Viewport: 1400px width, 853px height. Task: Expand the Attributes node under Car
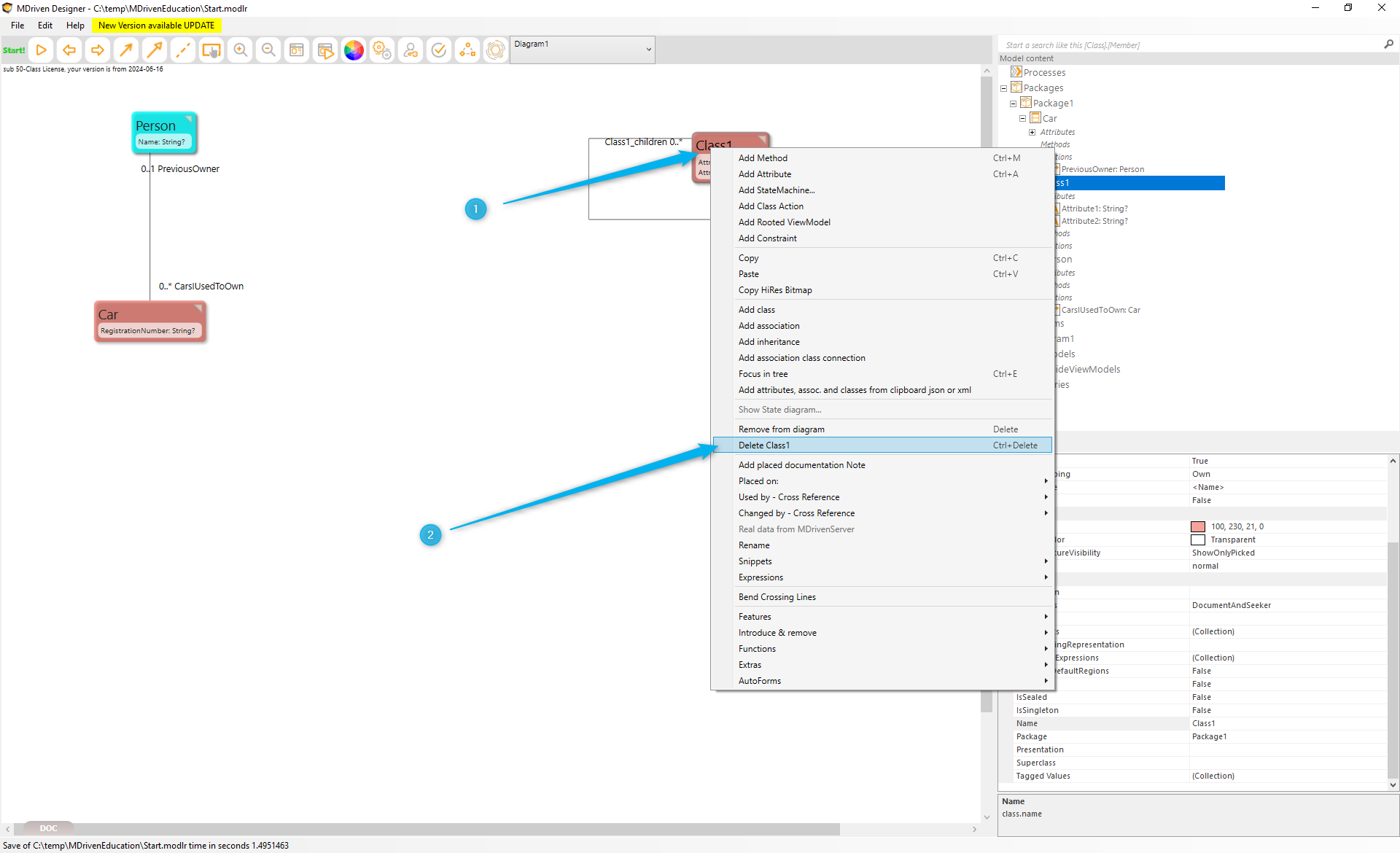tap(1032, 133)
